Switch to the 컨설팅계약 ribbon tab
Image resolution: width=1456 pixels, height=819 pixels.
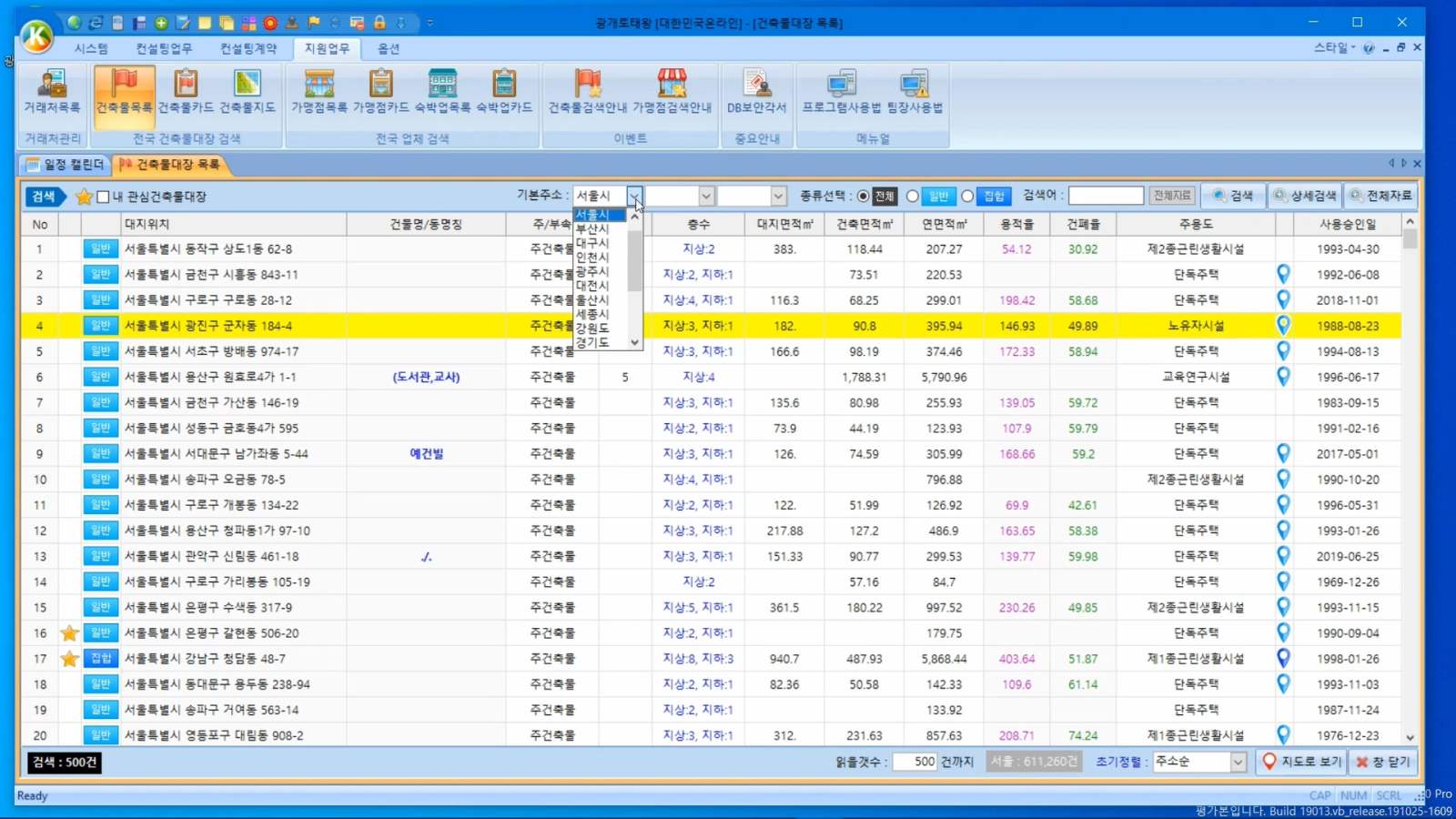[248, 48]
